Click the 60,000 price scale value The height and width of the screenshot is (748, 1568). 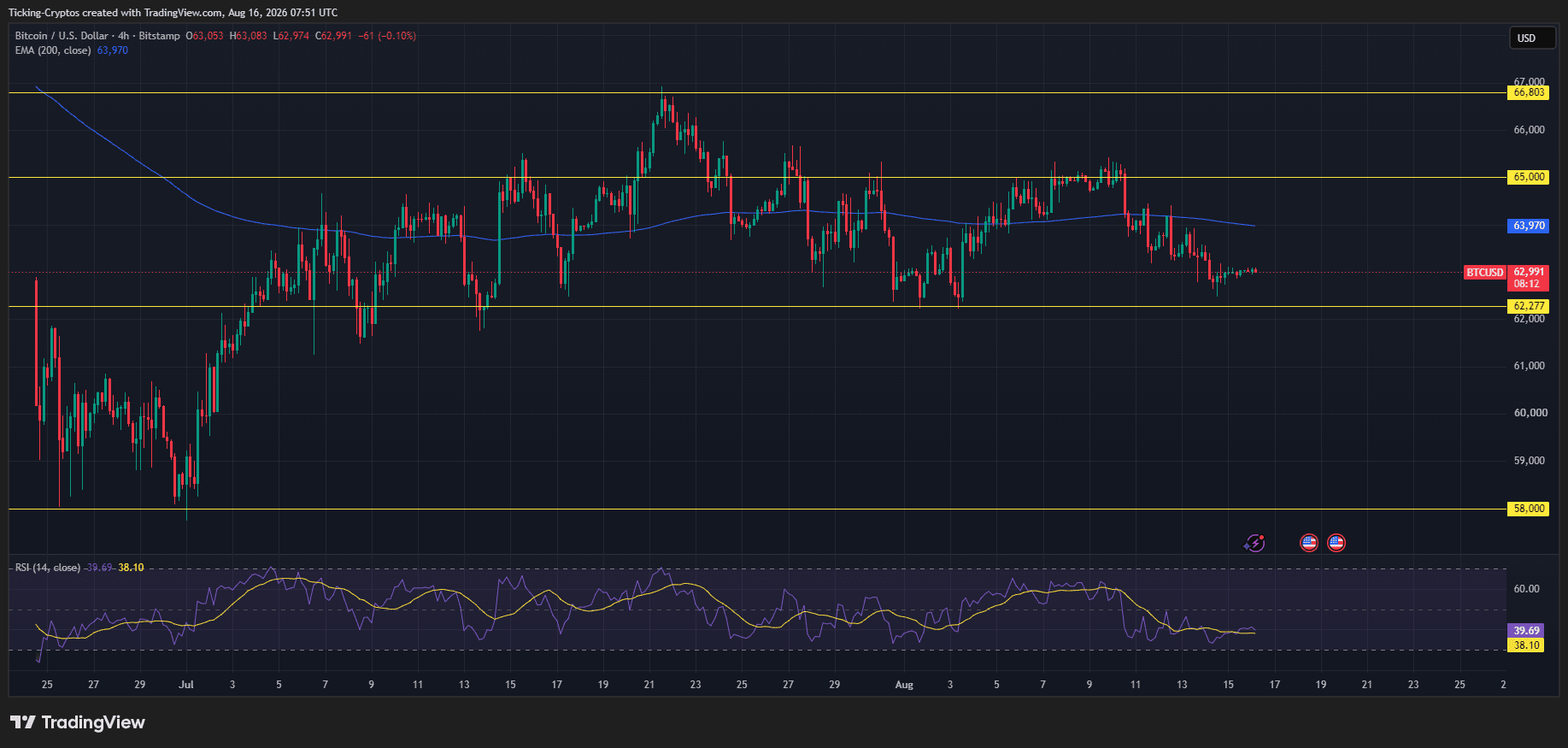click(x=1529, y=413)
